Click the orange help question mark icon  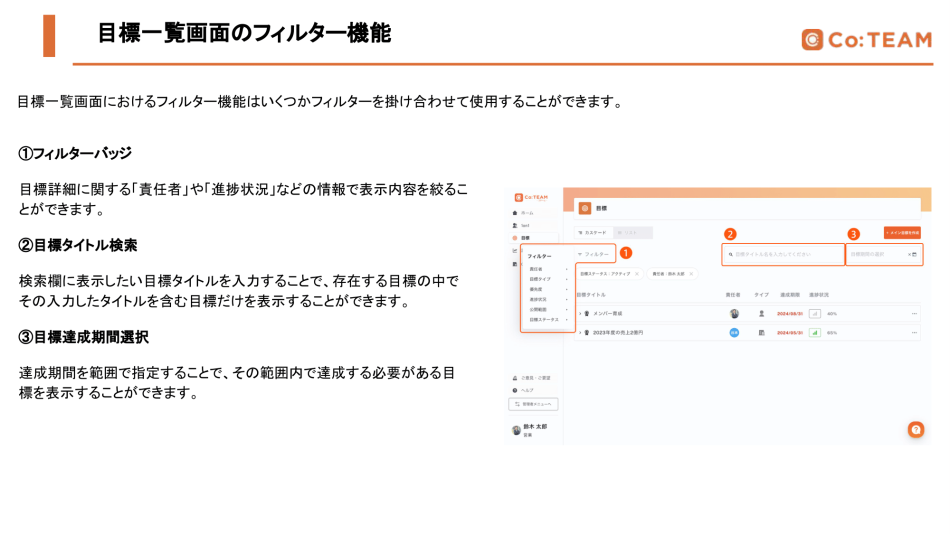click(x=915, y=429)
